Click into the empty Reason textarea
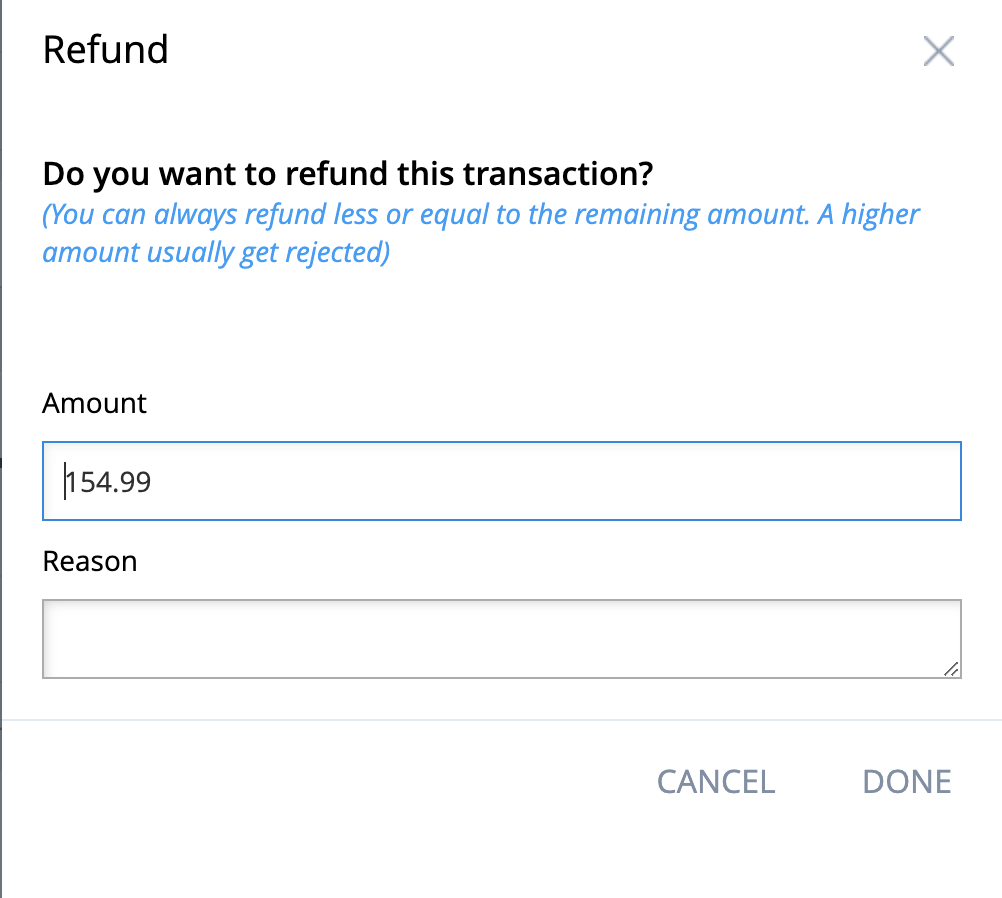 pyautogui.click(x=500, y=635)
